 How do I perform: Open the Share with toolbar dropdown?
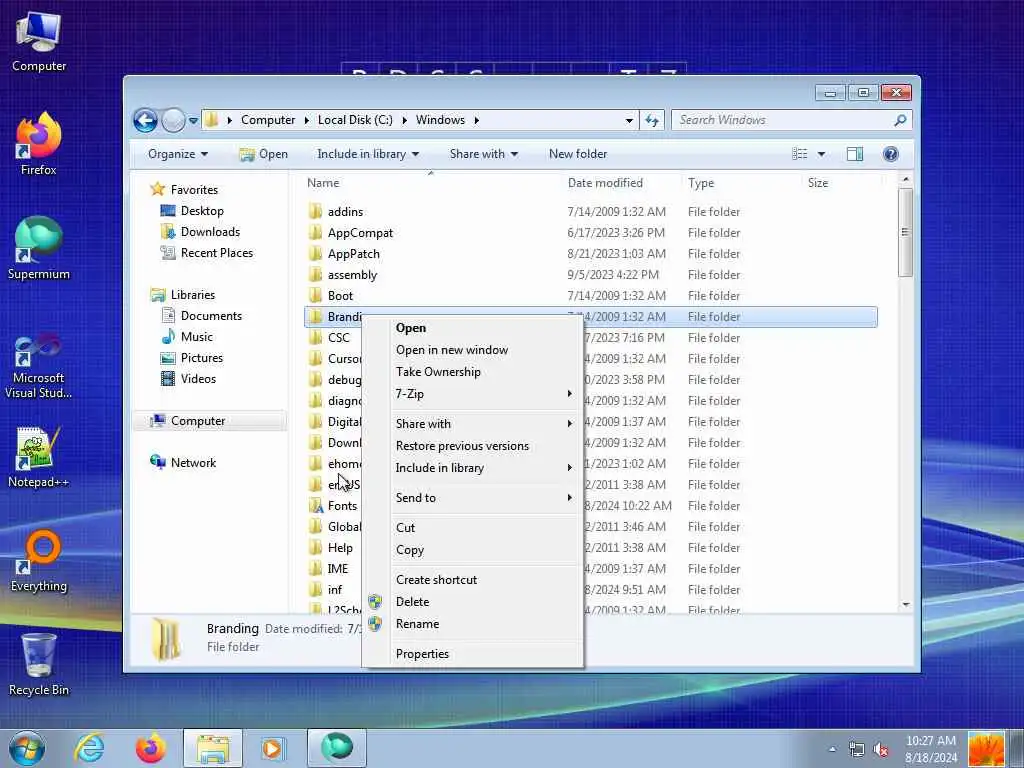coord(483,154)
